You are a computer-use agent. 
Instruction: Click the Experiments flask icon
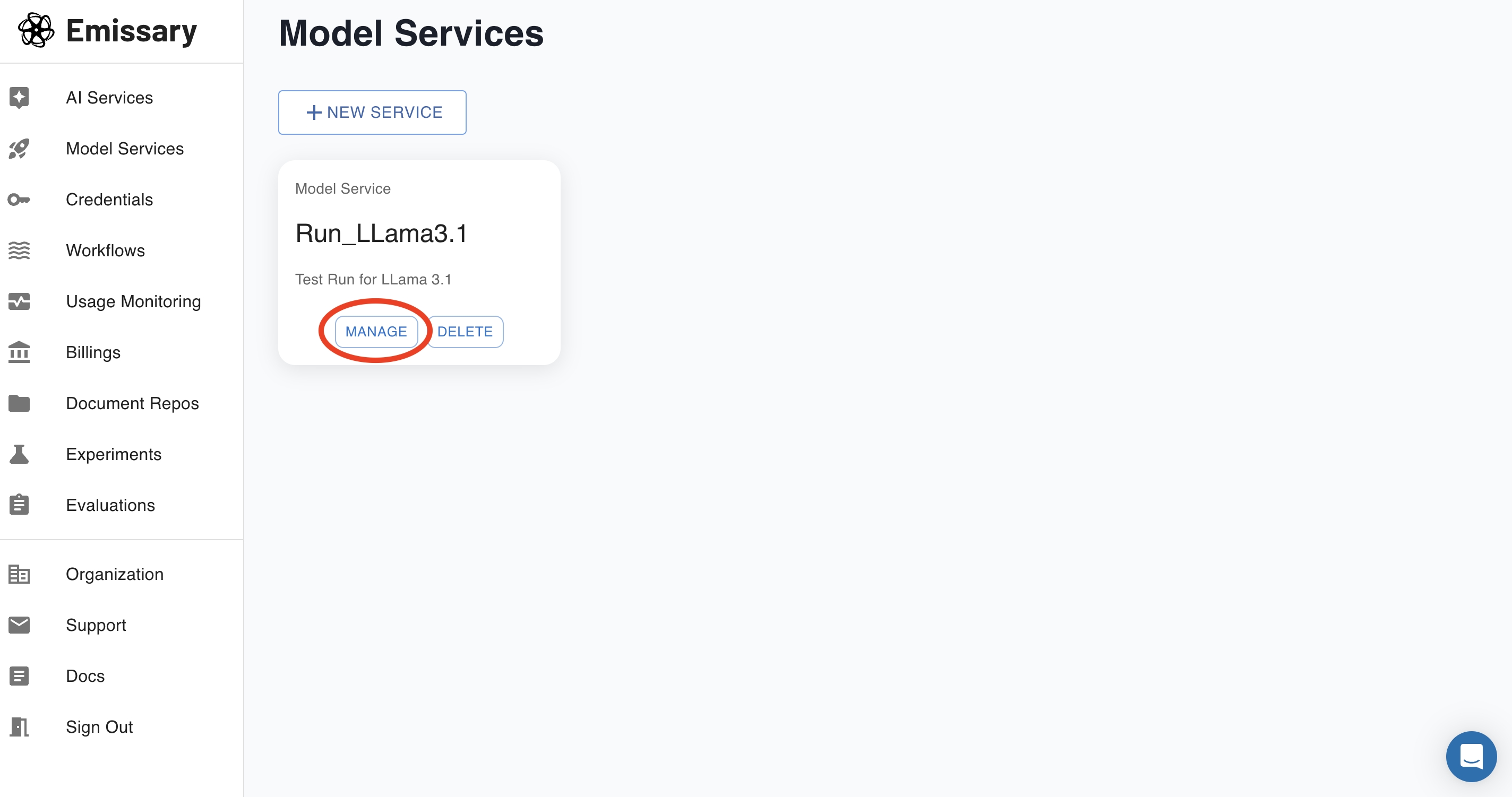click(x=19, y=454)
